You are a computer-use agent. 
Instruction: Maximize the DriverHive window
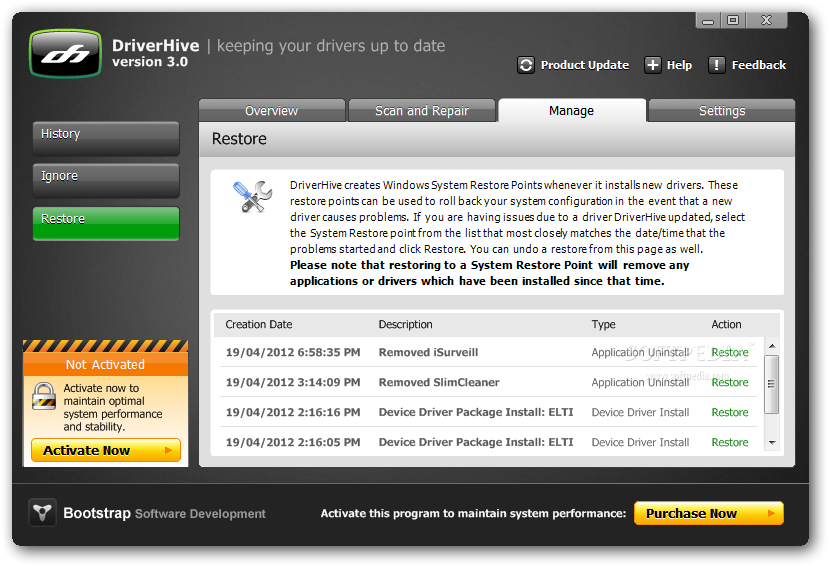pos(733,21)
